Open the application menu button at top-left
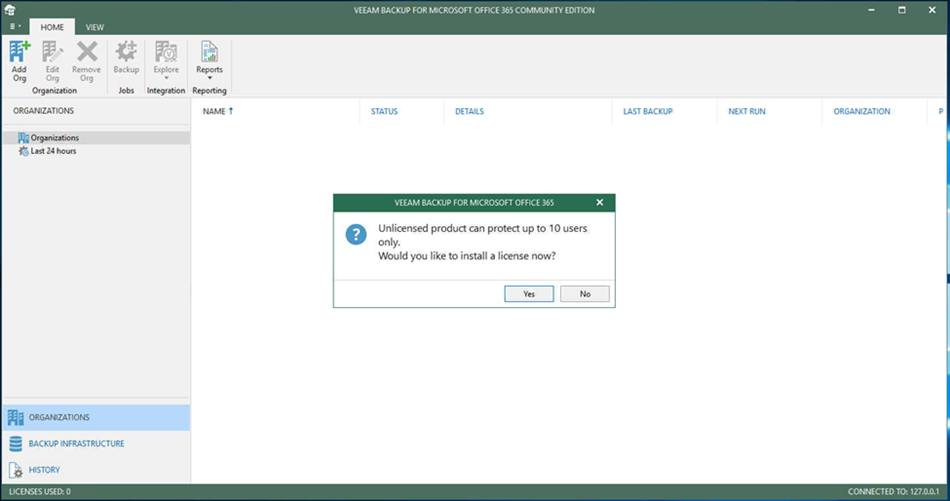The image size is (950, 501). [13, 27]
